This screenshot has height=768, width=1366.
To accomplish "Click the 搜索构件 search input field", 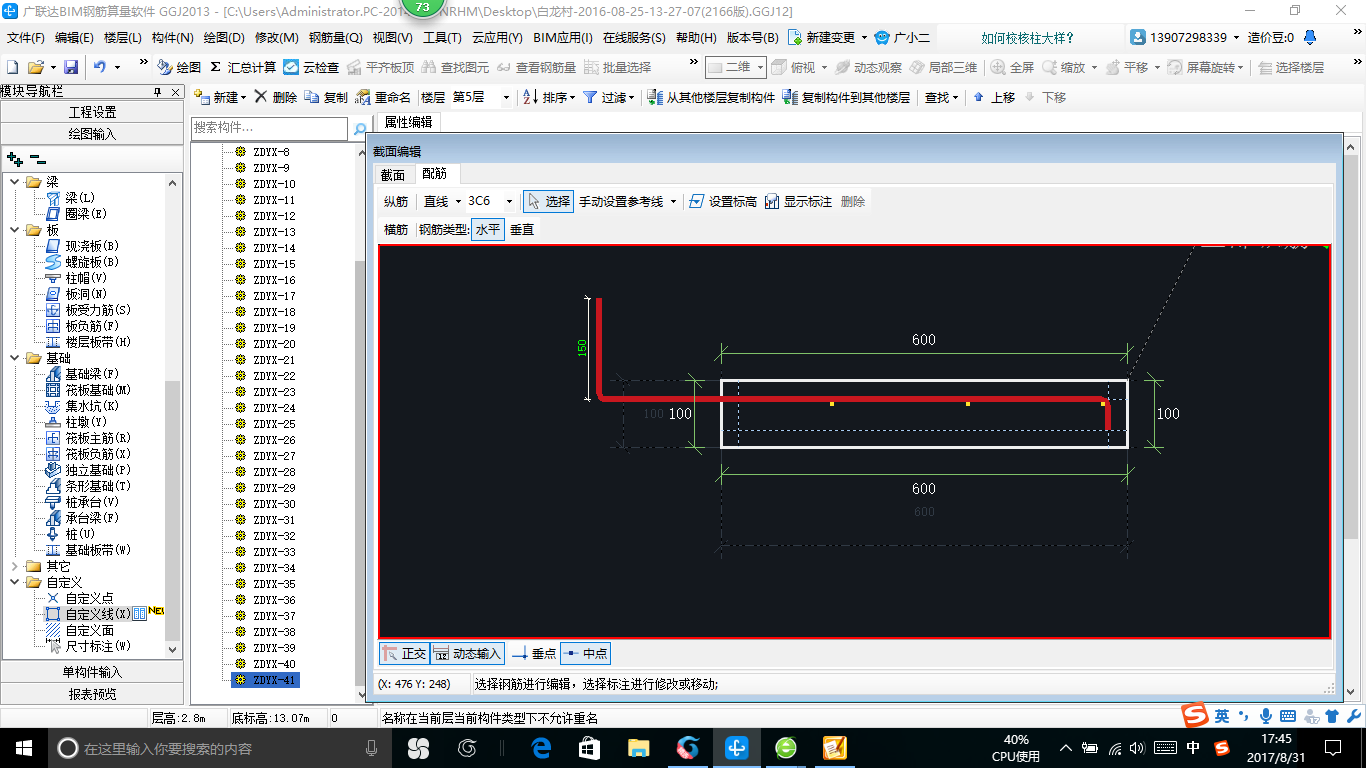I will pos(269,129).
